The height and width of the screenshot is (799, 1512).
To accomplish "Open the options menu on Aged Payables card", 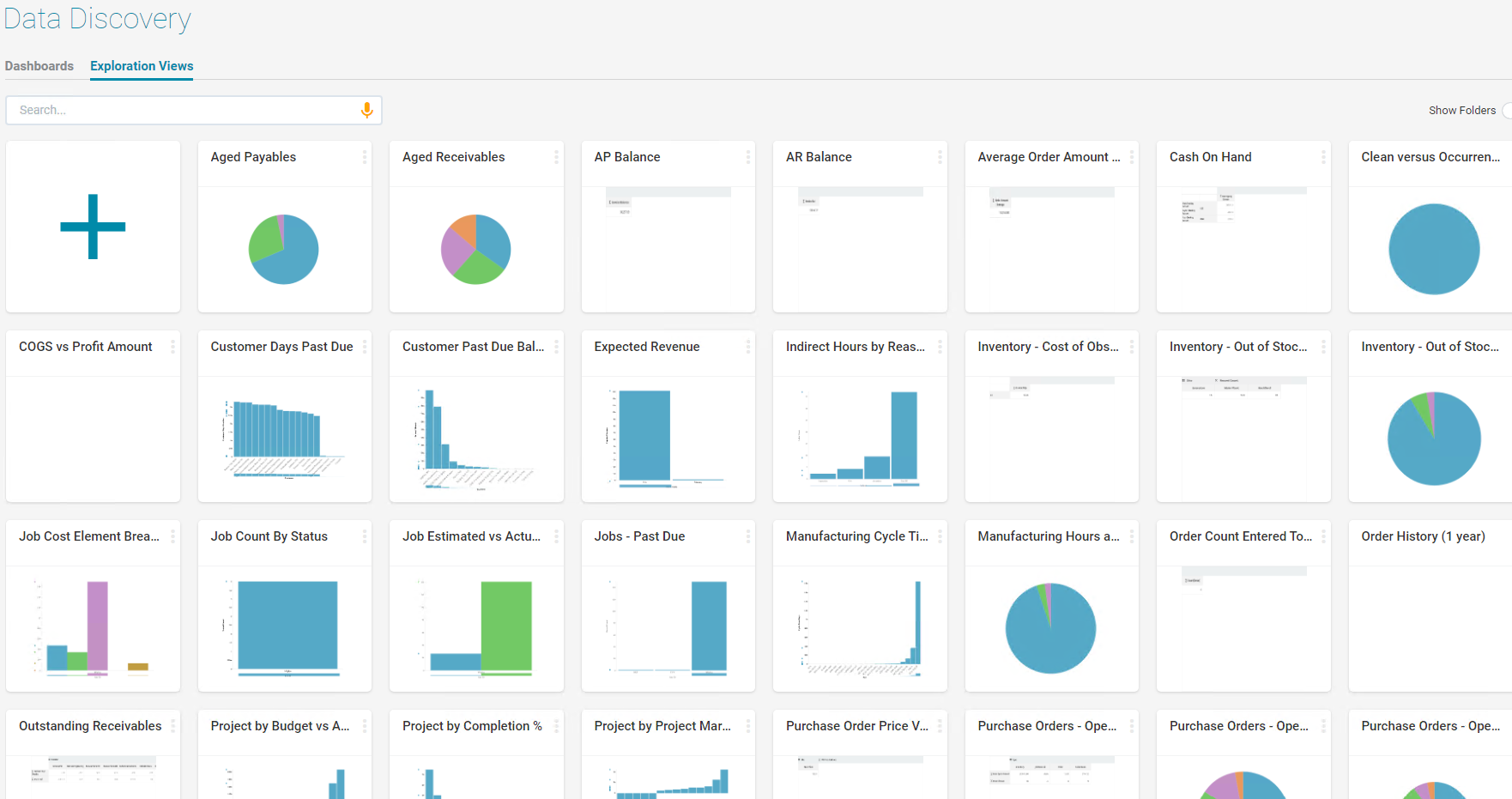I will [x=365, y=157].
